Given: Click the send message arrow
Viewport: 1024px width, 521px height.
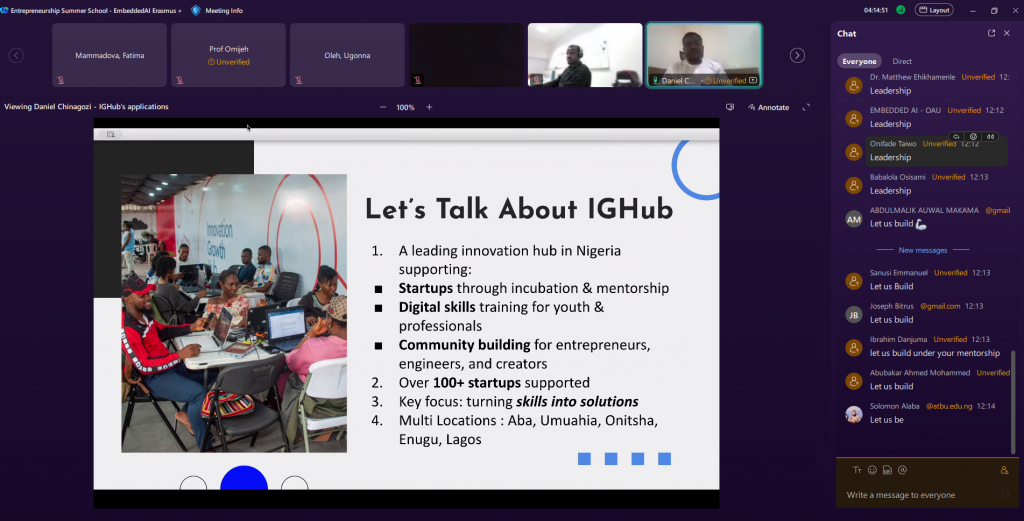Looking at the screenshot, I should click(1006, 494).
